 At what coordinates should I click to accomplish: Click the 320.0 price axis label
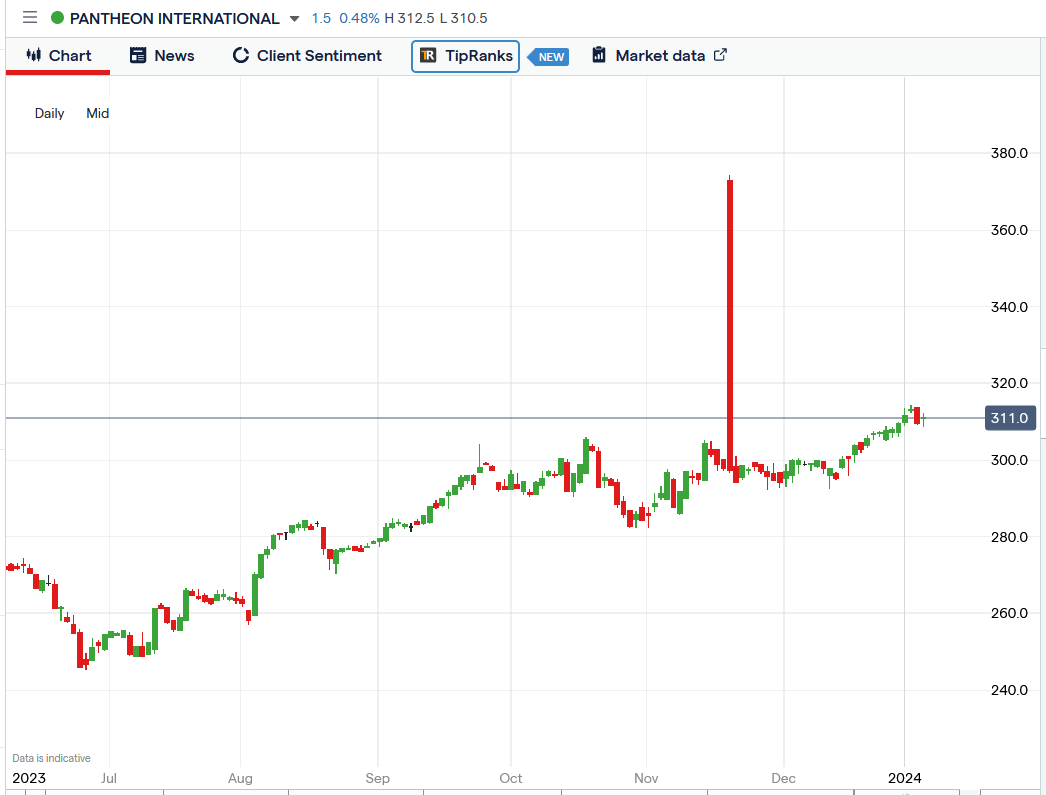1009,383
